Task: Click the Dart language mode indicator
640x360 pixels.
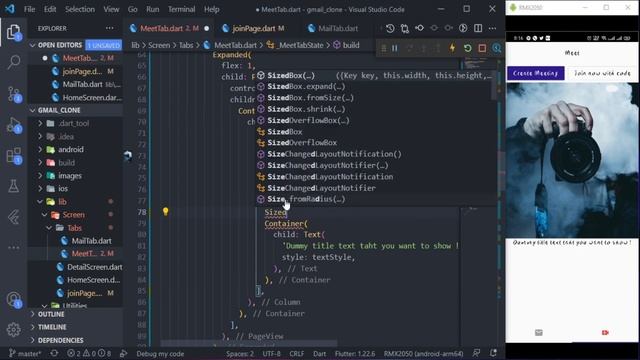Action: click(319, 353)
